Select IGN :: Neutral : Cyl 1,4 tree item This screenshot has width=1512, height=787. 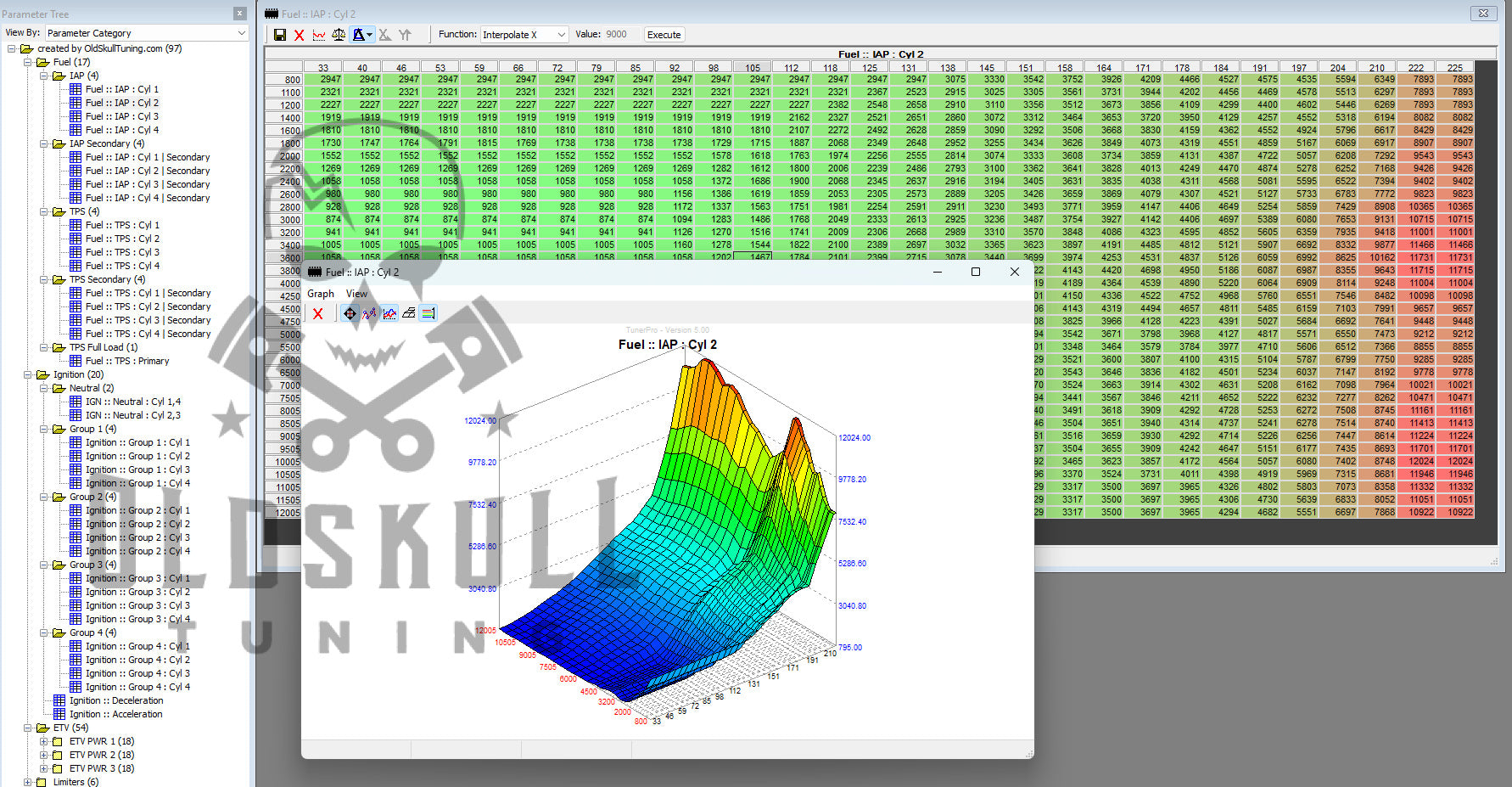pyautogui.click(x=132, y=402)
